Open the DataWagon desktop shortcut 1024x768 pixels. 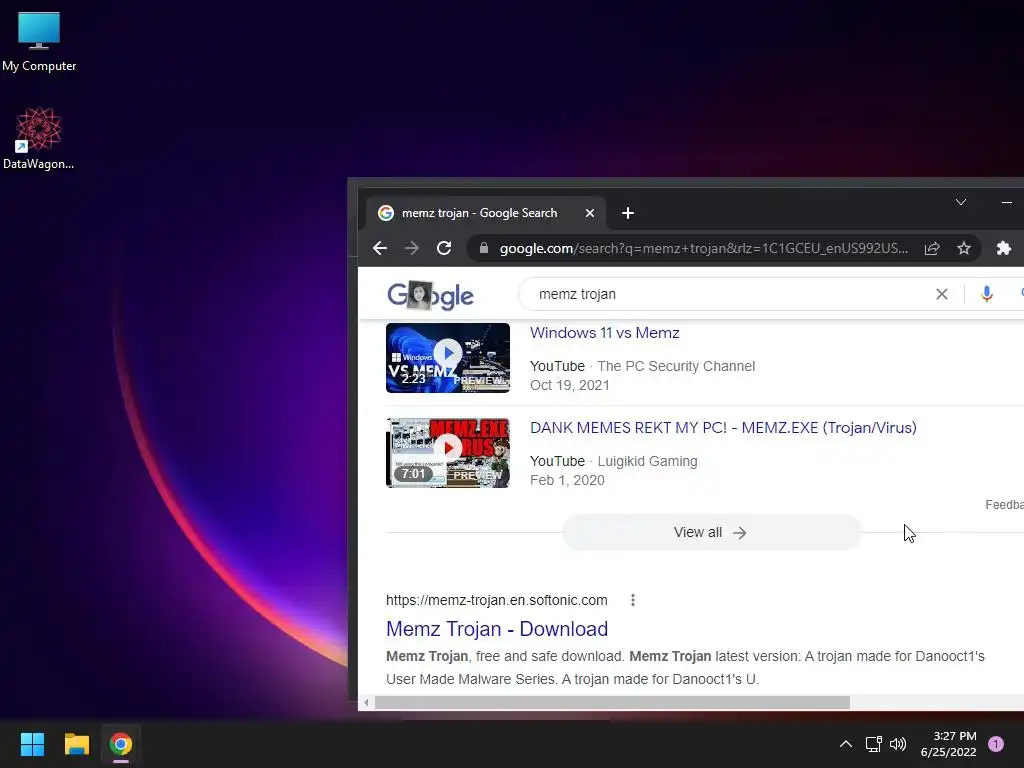(x=39, y=138)
